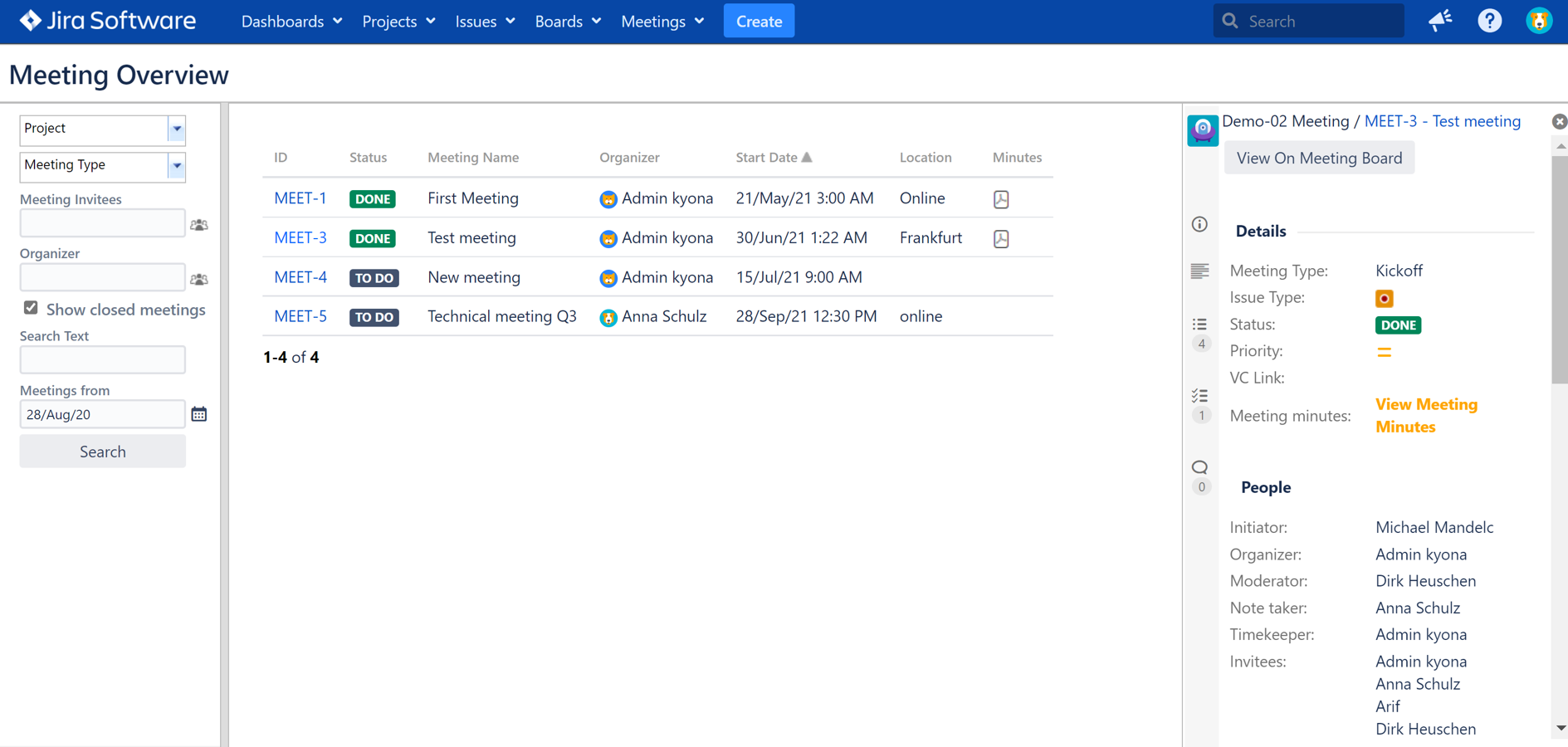Close the meeting detail side panel
The height and width of the screenshot is (747, 1568).
pyautogui.click(x=1559, y=122)
